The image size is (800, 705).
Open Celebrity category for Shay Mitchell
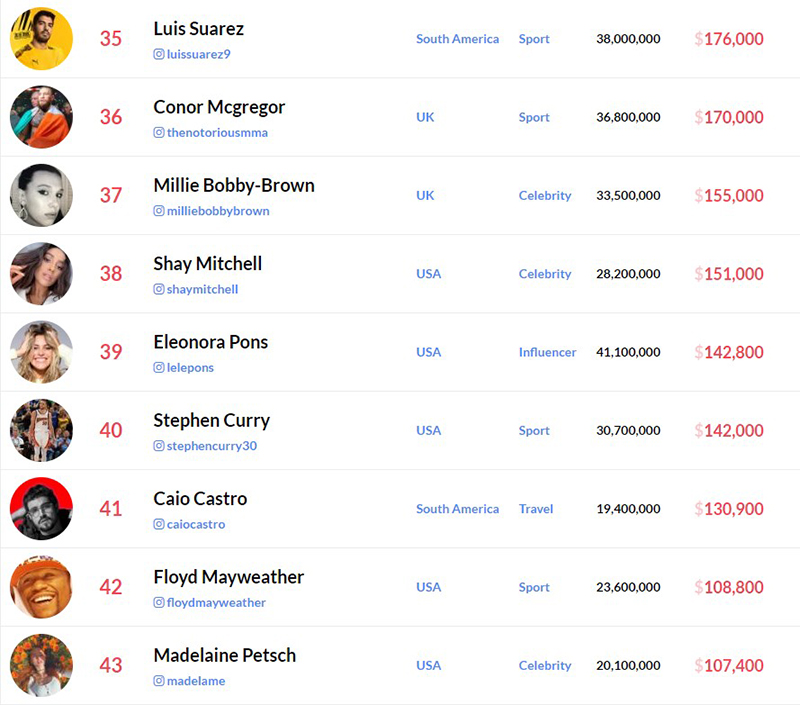tap(545, 274)
